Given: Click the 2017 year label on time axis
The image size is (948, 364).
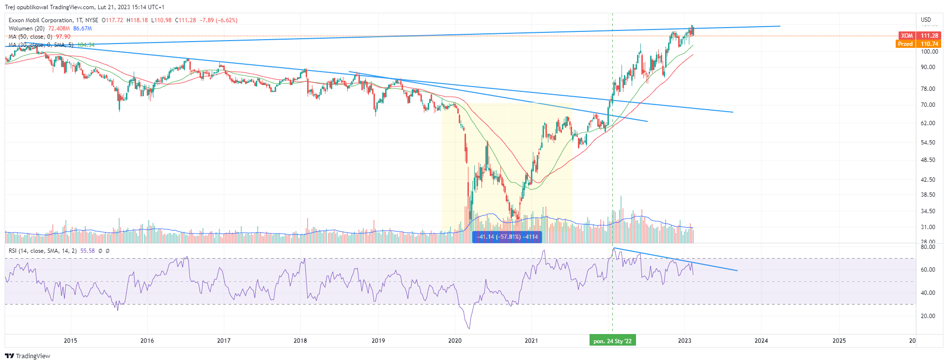Looking at the screenshot, I should 224,341.
